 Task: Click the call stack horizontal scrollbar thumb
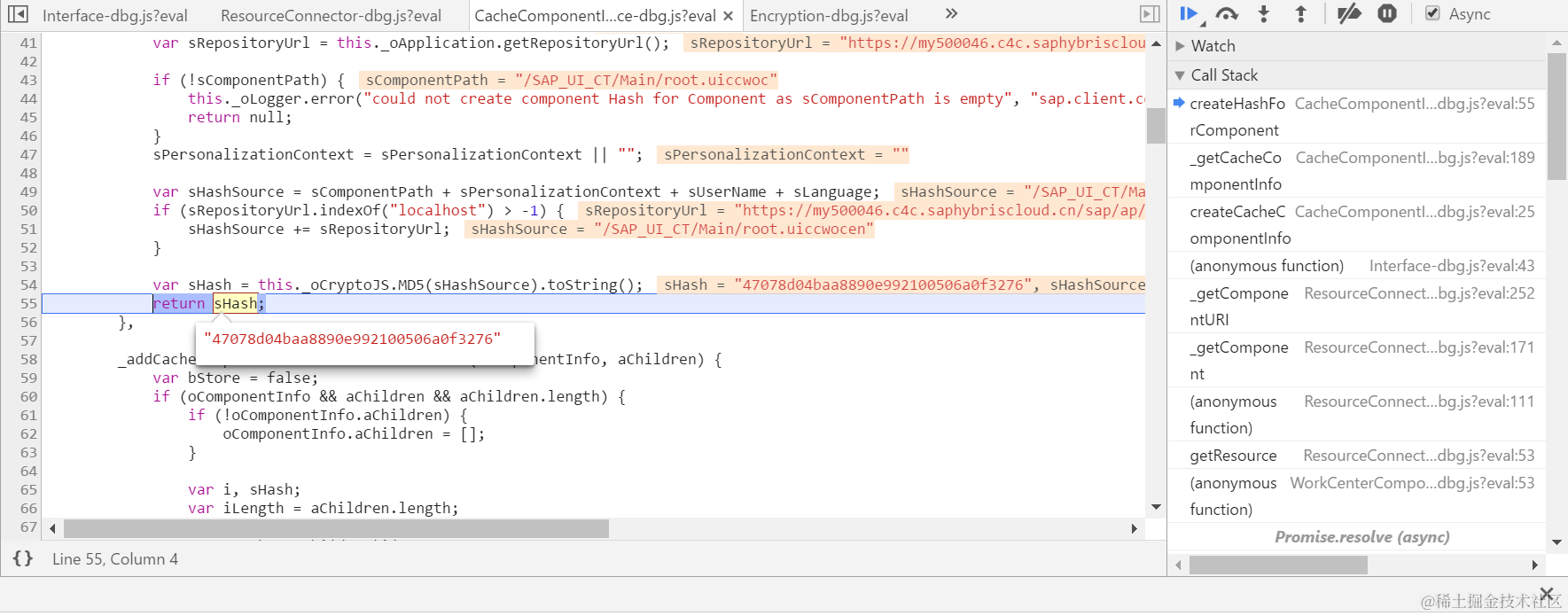pos(1278,565)
